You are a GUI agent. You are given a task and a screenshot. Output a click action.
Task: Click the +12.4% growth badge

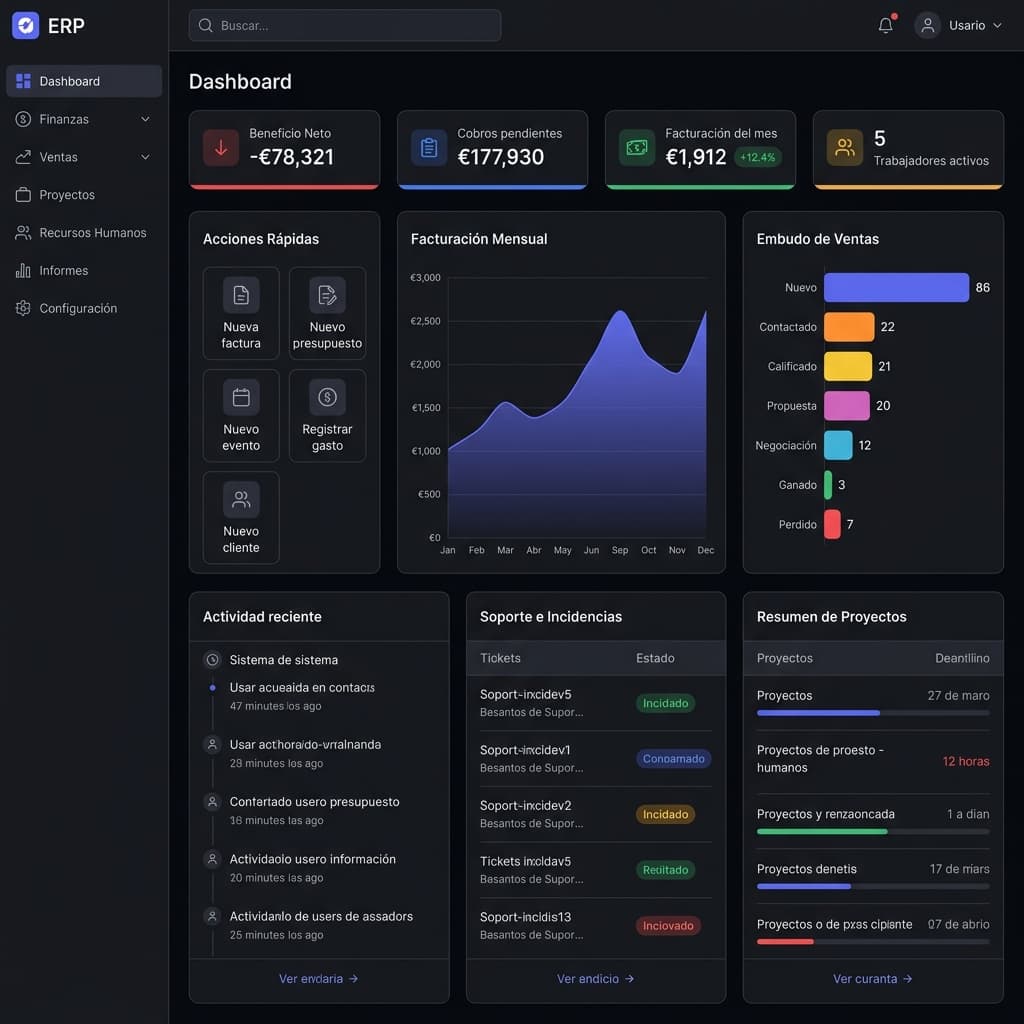[758, 157]
